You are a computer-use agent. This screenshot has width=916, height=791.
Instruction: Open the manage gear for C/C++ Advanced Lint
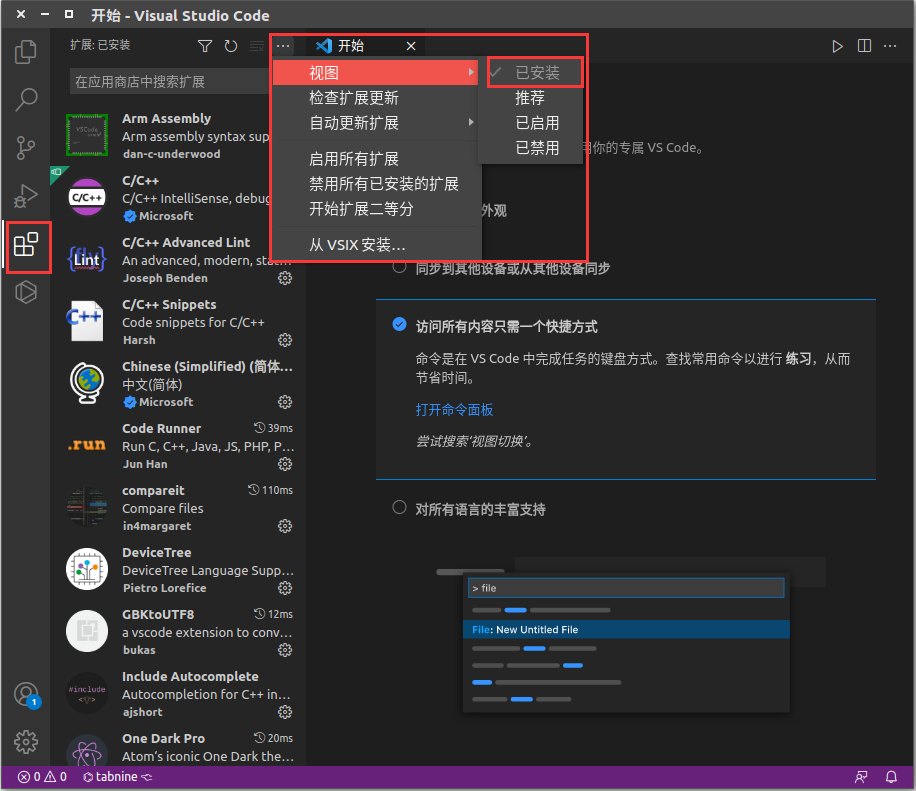coord(285,278)
